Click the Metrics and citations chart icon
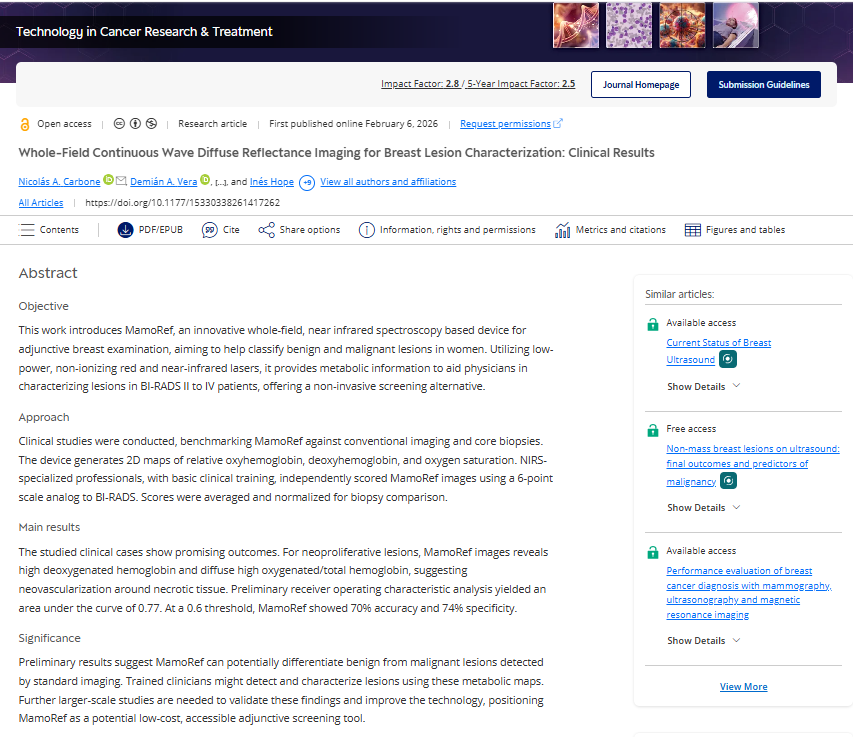The image size is (853, 737). click(x=562, y=229)
